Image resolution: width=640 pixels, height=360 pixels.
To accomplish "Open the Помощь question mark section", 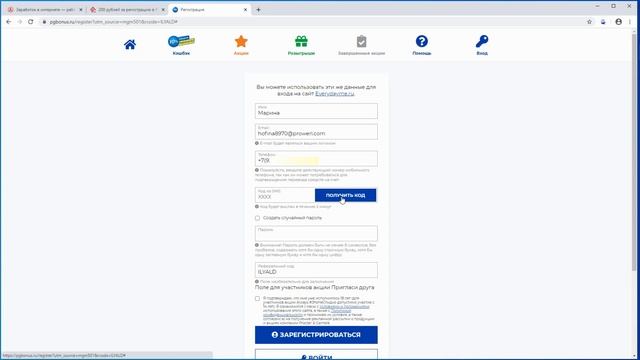I will point(422,45).
